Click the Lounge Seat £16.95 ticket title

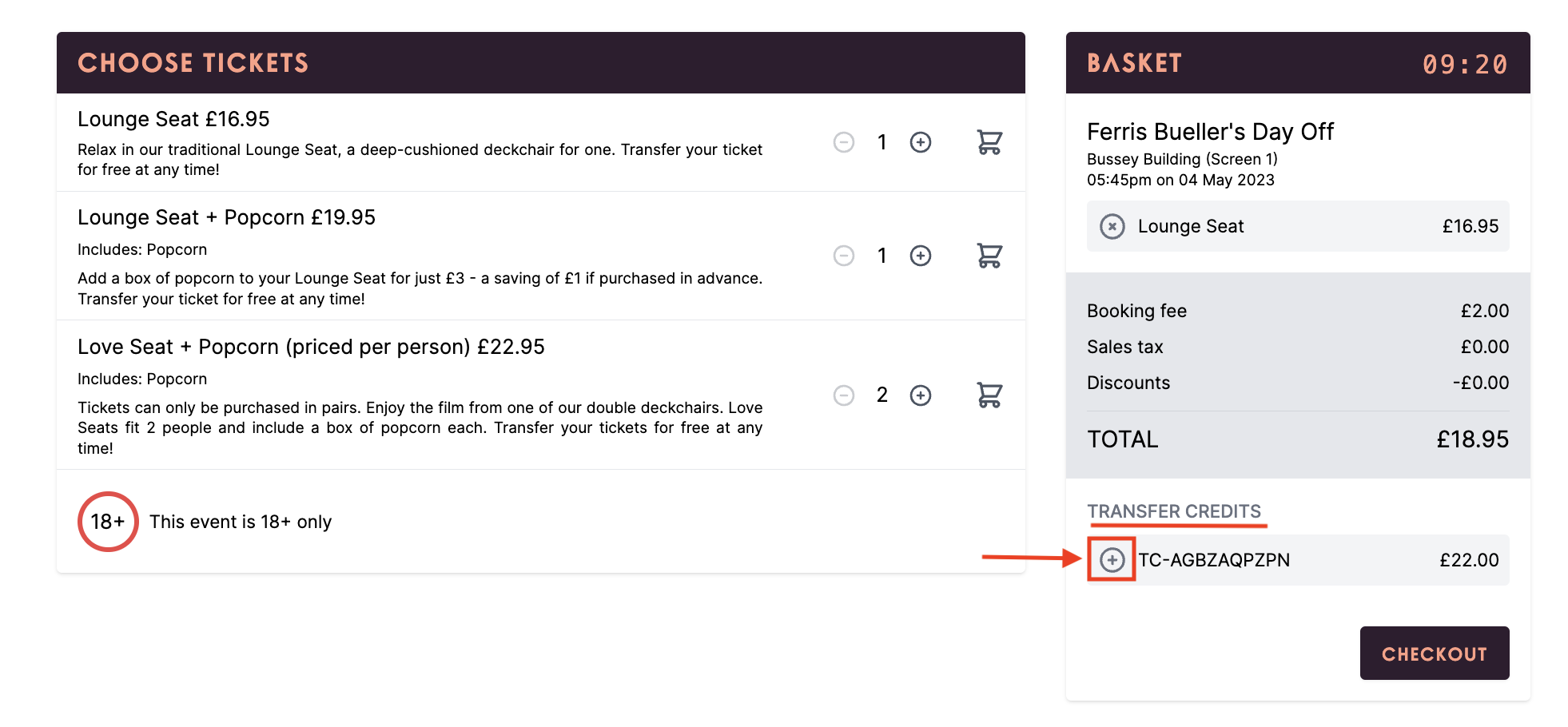(173, 119)
